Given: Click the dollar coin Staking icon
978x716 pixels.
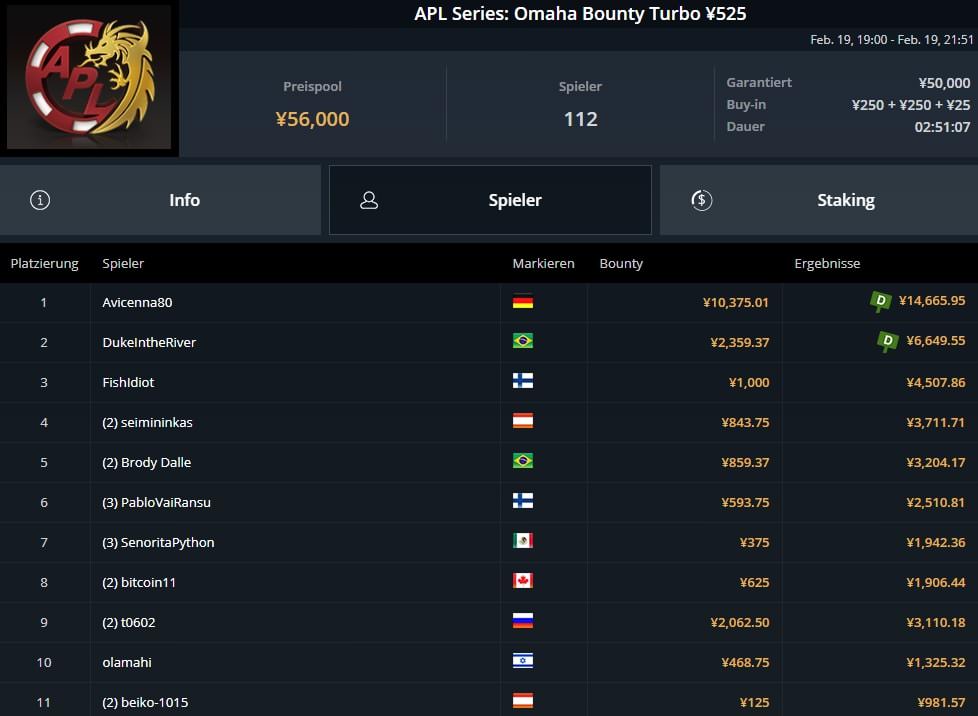Looking at the screenshot, I should [702, 200].
